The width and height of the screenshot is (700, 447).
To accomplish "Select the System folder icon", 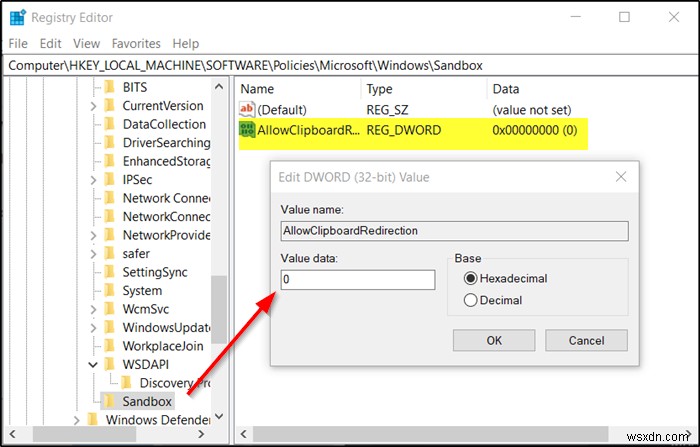I will point(109,290).
